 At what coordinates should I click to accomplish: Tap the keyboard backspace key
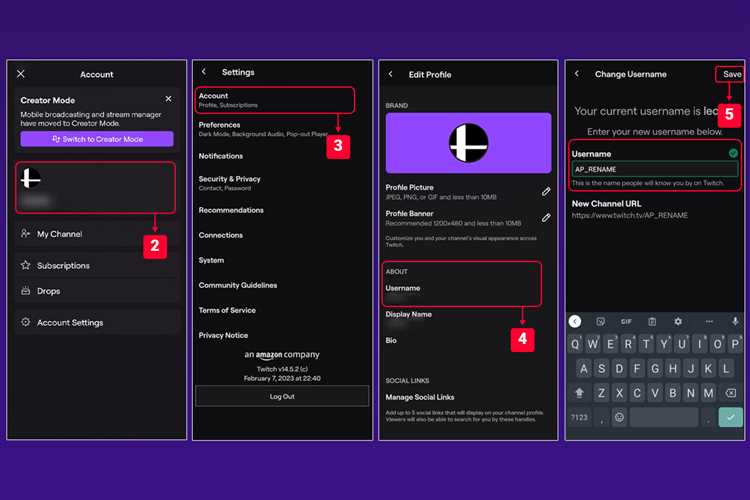[730, 393]
